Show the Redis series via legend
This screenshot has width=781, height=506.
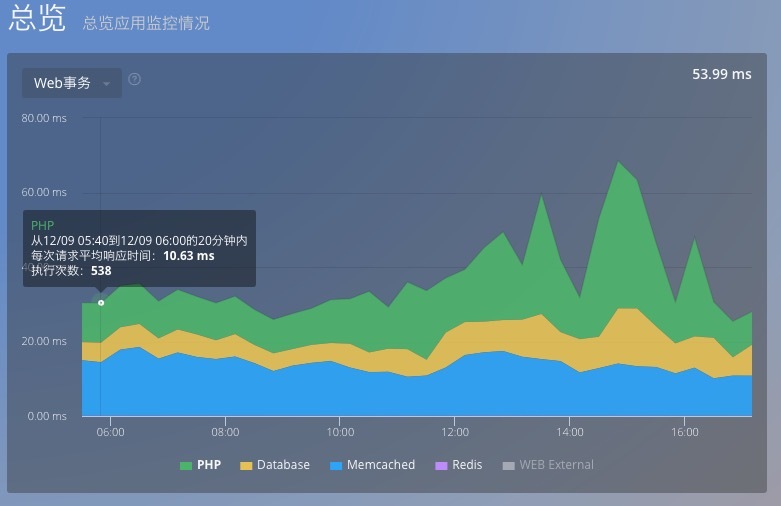[468, 465]
